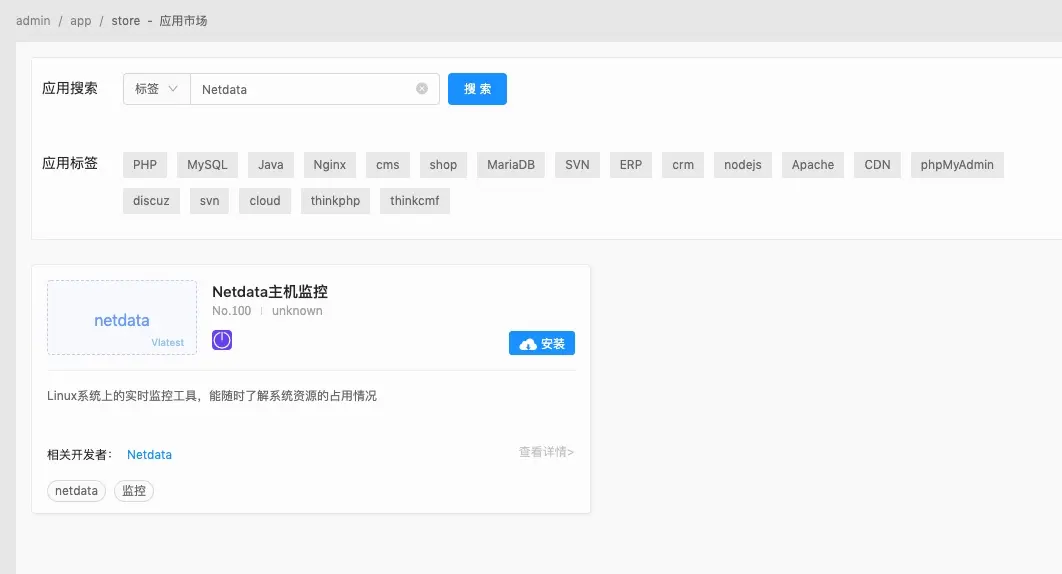1062x574 pixels.
Task: Filter by the MySQL tag
Action: (207, 165)
